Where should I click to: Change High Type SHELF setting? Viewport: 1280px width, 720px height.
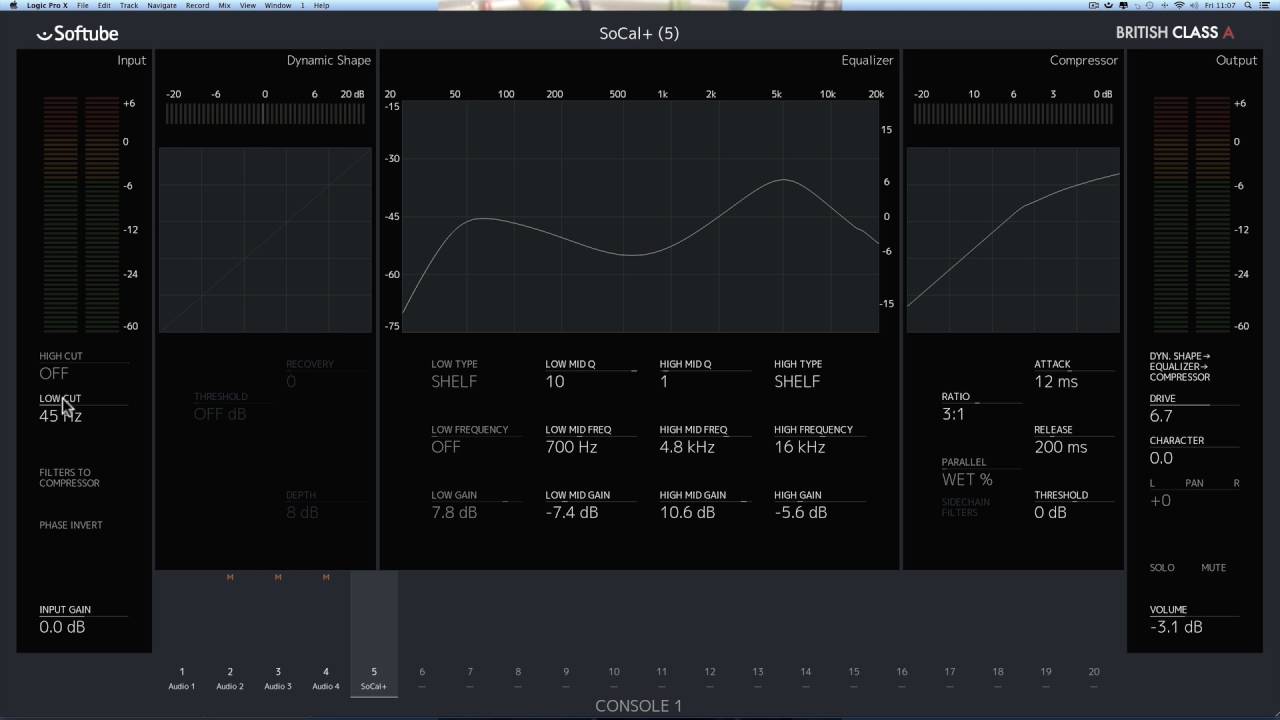click(797, 381)
